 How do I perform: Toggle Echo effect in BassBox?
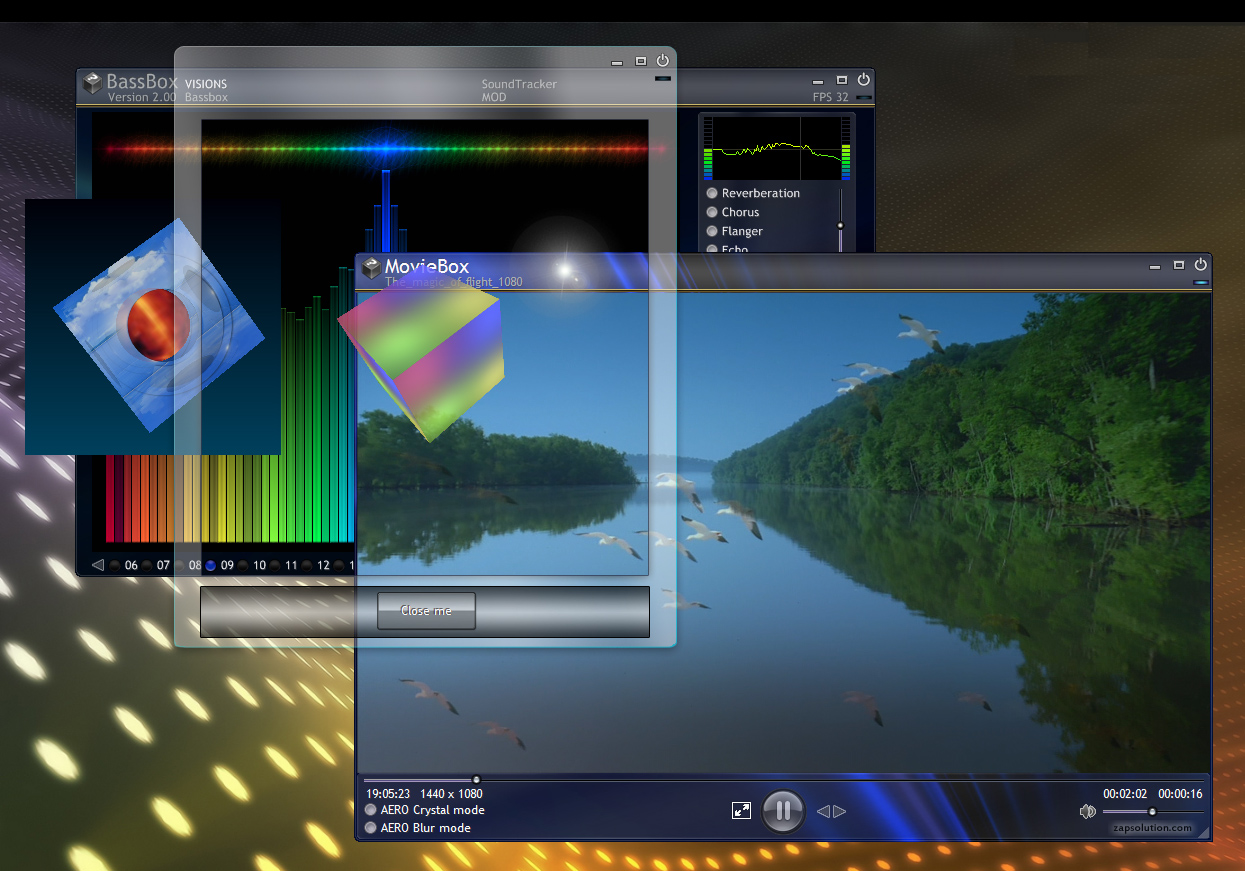tap(727, 249)
